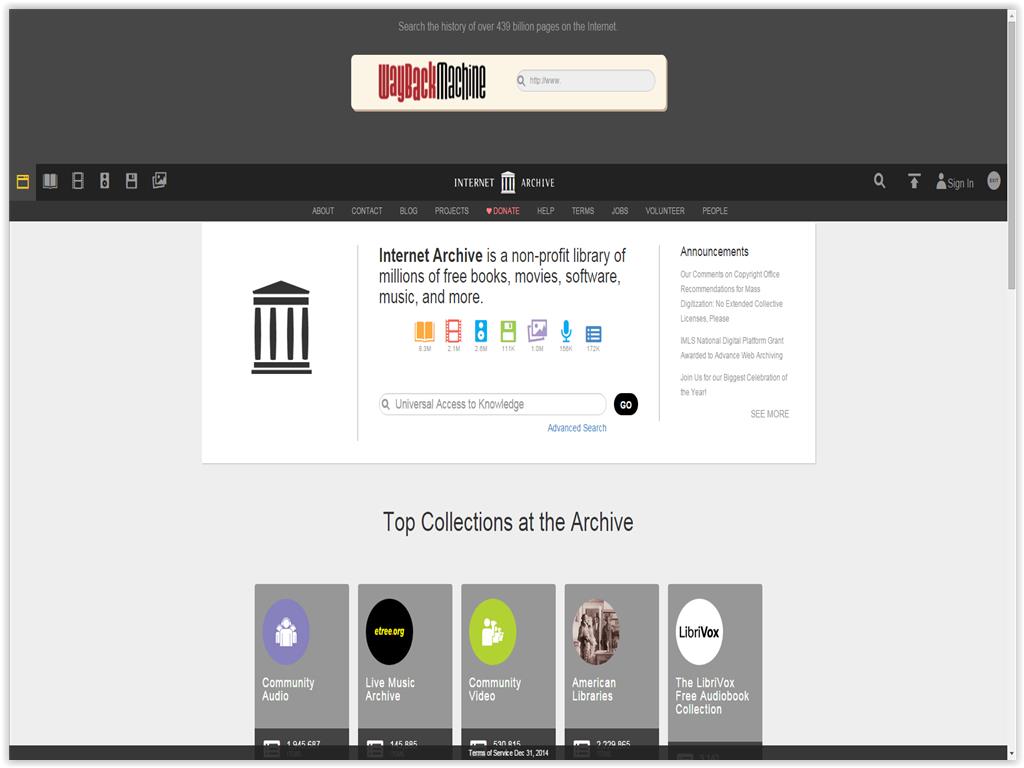Browse the green floppy icon marked 111K

[x=508, y=336]
